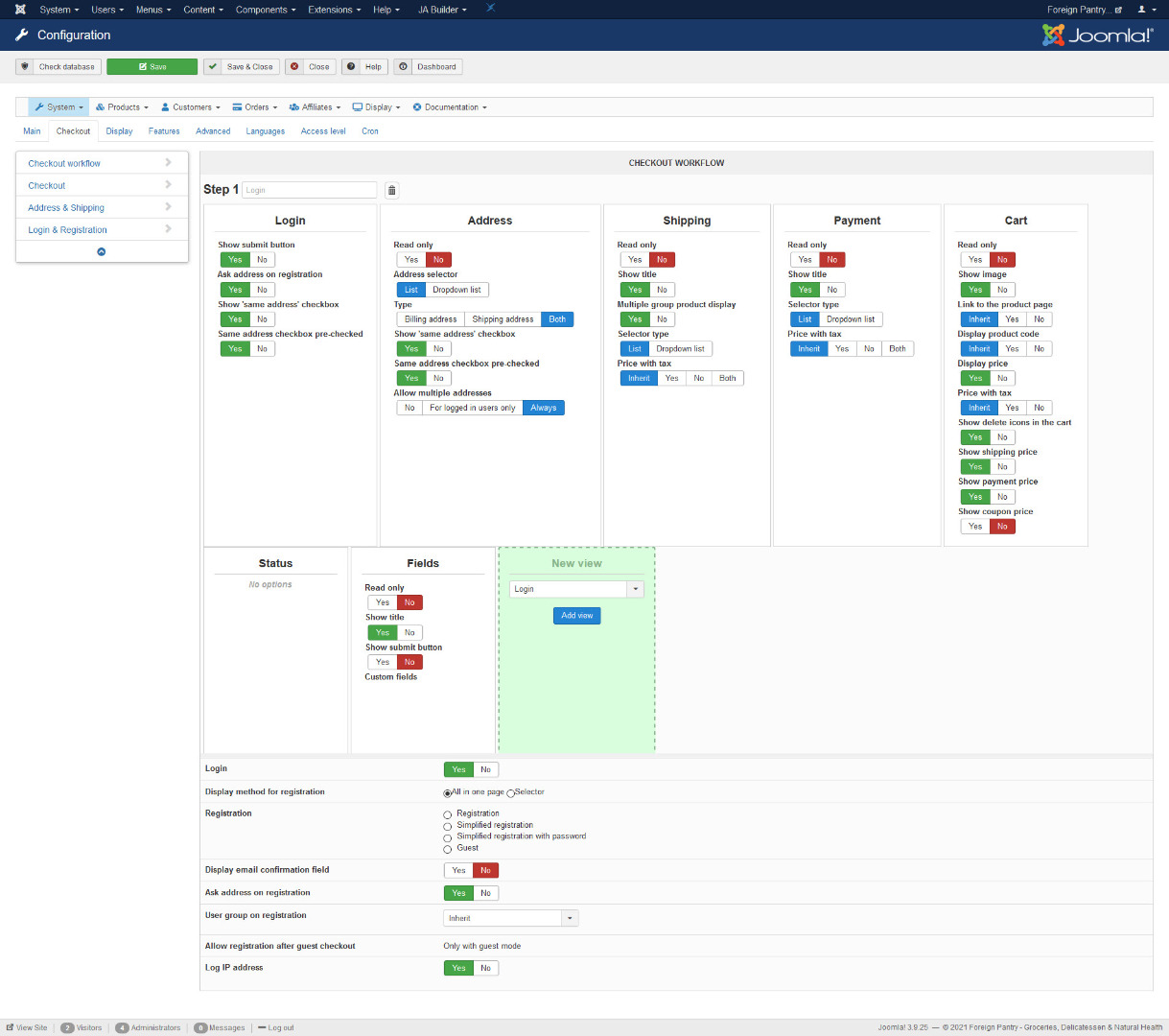The height and width of the screenshot is (1036, 1169).
Task: Set Cart Show coupon price to Yes
Action: [x=975, y=527]
